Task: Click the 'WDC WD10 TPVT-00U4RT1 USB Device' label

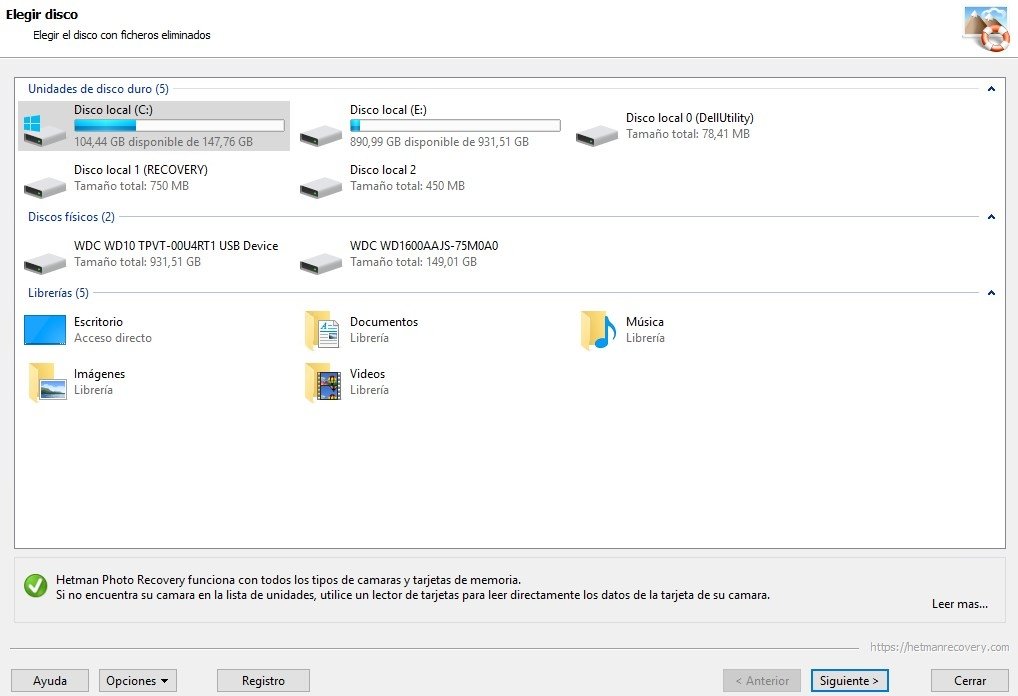Action: click(x=176, y=245)
